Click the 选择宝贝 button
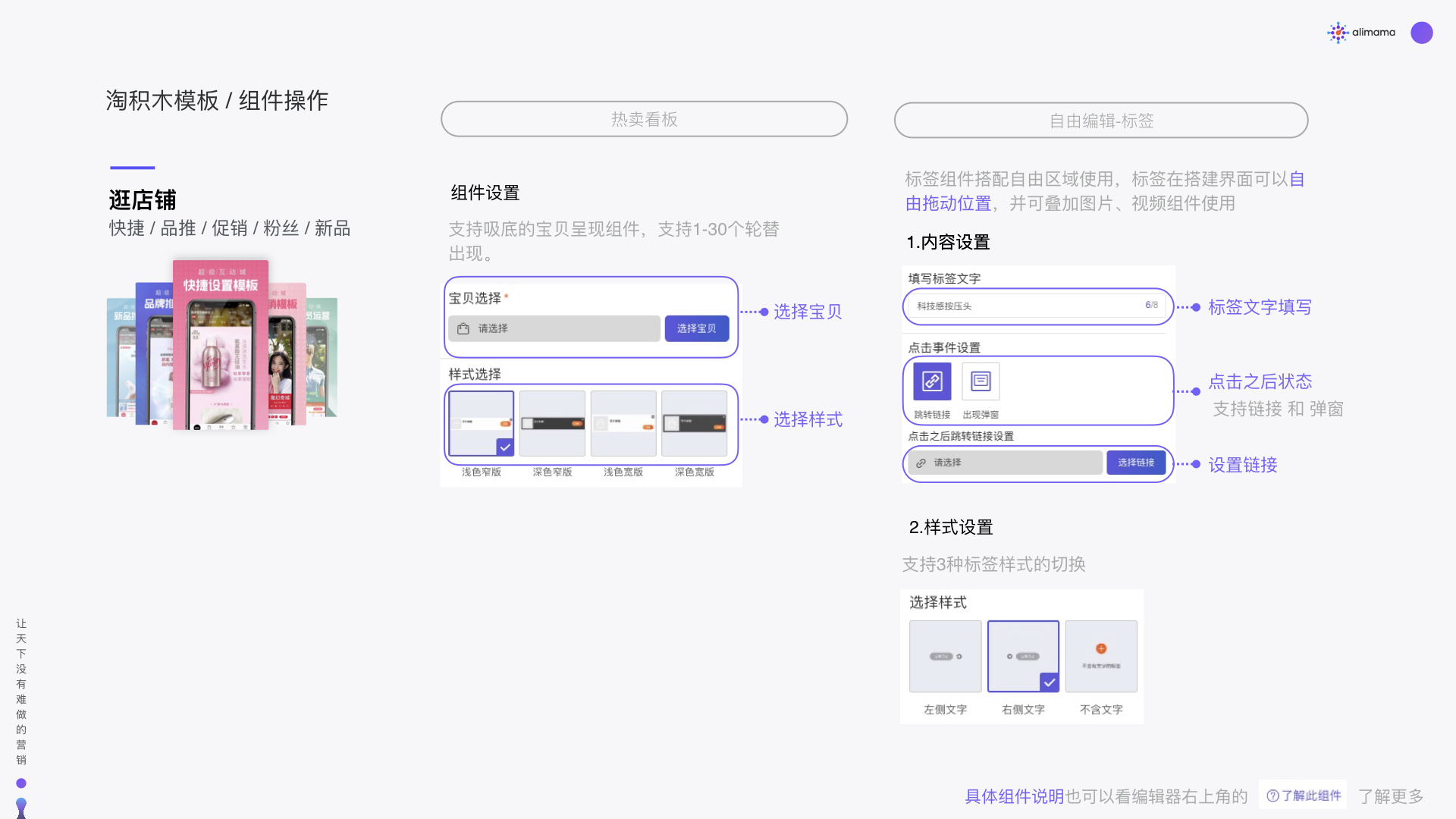 pyautogui.click(x=697, y=328)
